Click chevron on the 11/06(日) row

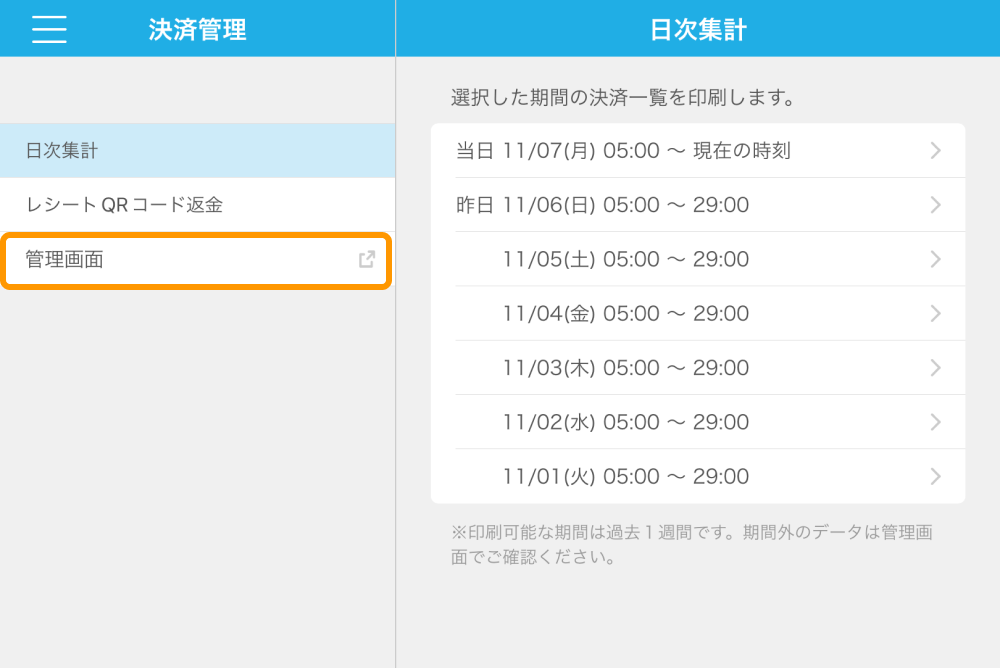(x=936, y=205)
